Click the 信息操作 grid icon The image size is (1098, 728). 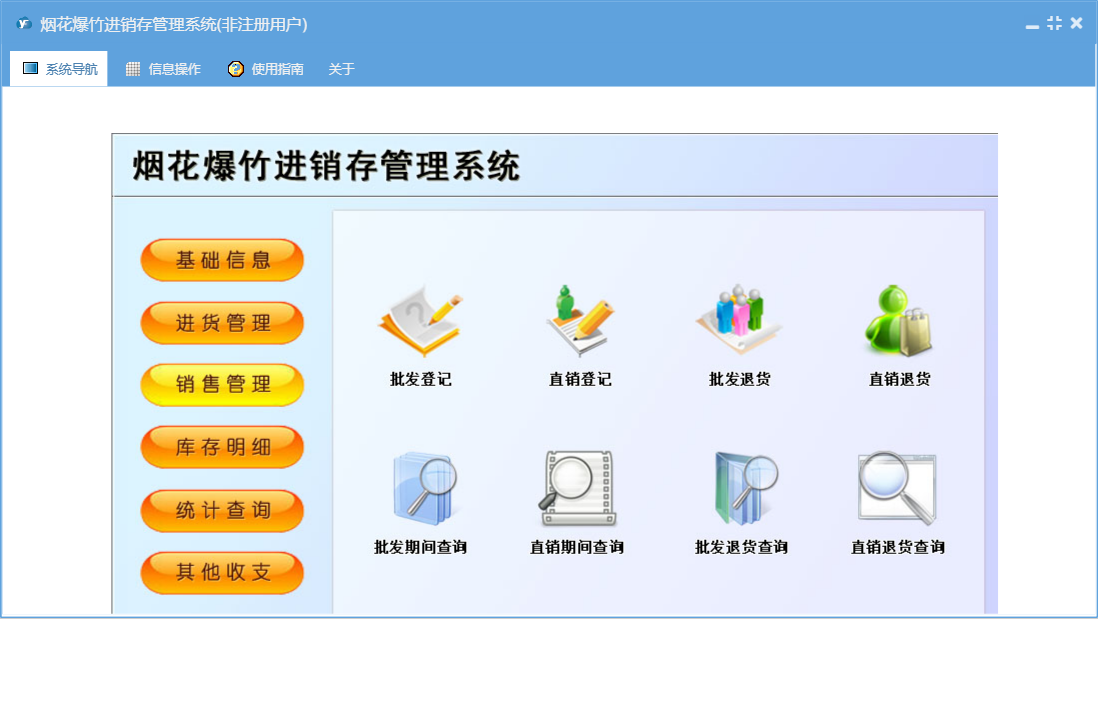[132, 69]
